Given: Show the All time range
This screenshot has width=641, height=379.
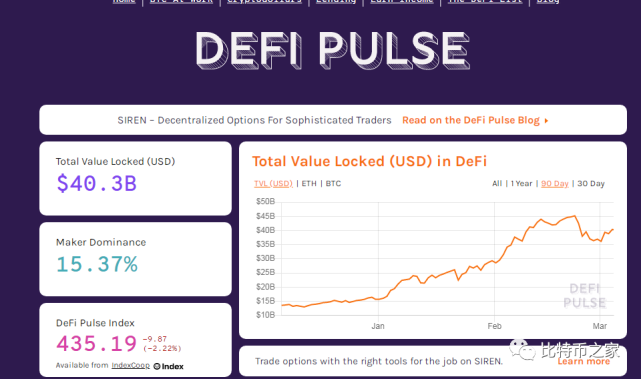Looking at the screenshot, I should [497, 184].
